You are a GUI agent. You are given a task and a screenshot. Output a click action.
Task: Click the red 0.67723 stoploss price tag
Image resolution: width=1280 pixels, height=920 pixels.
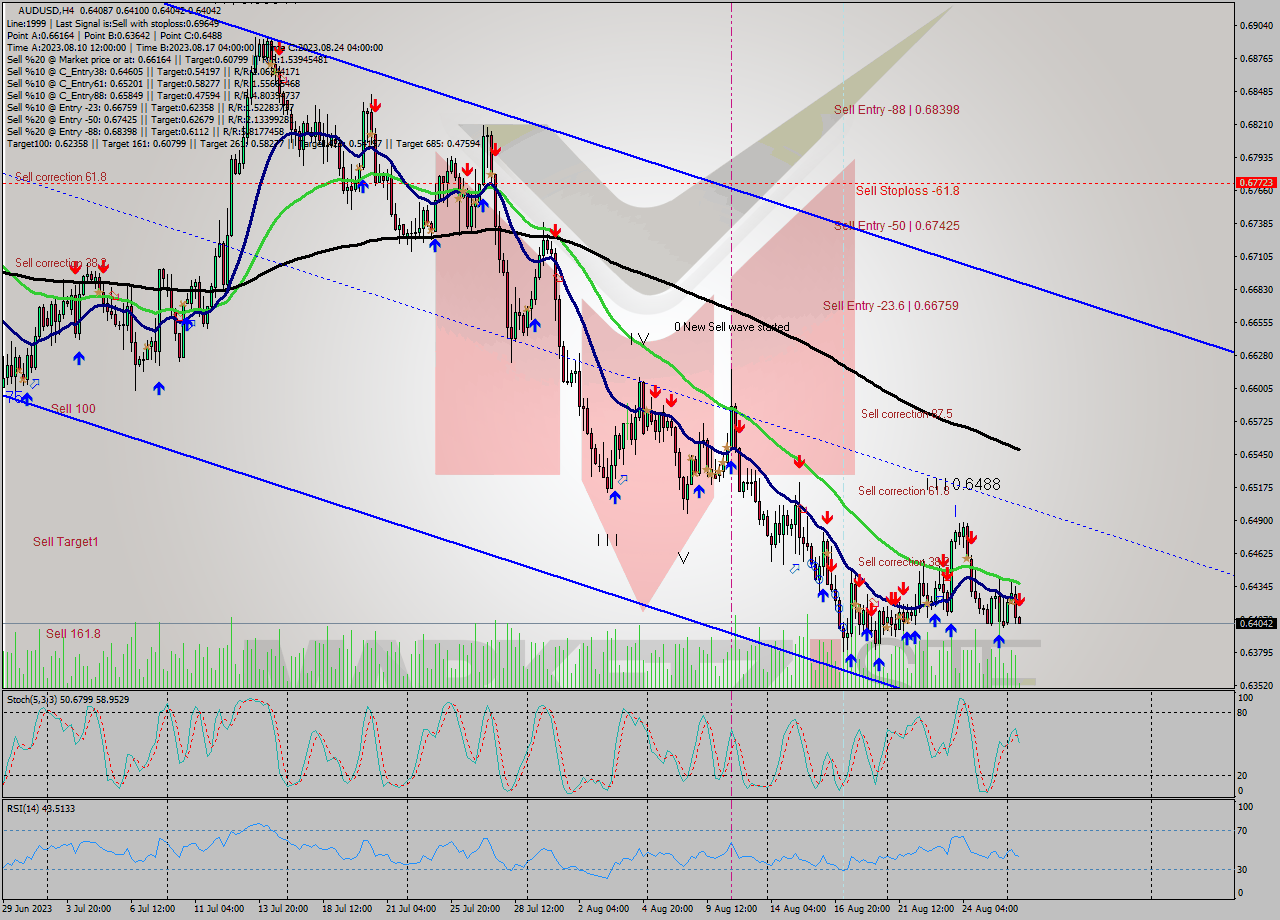[x=1256, y=183]
